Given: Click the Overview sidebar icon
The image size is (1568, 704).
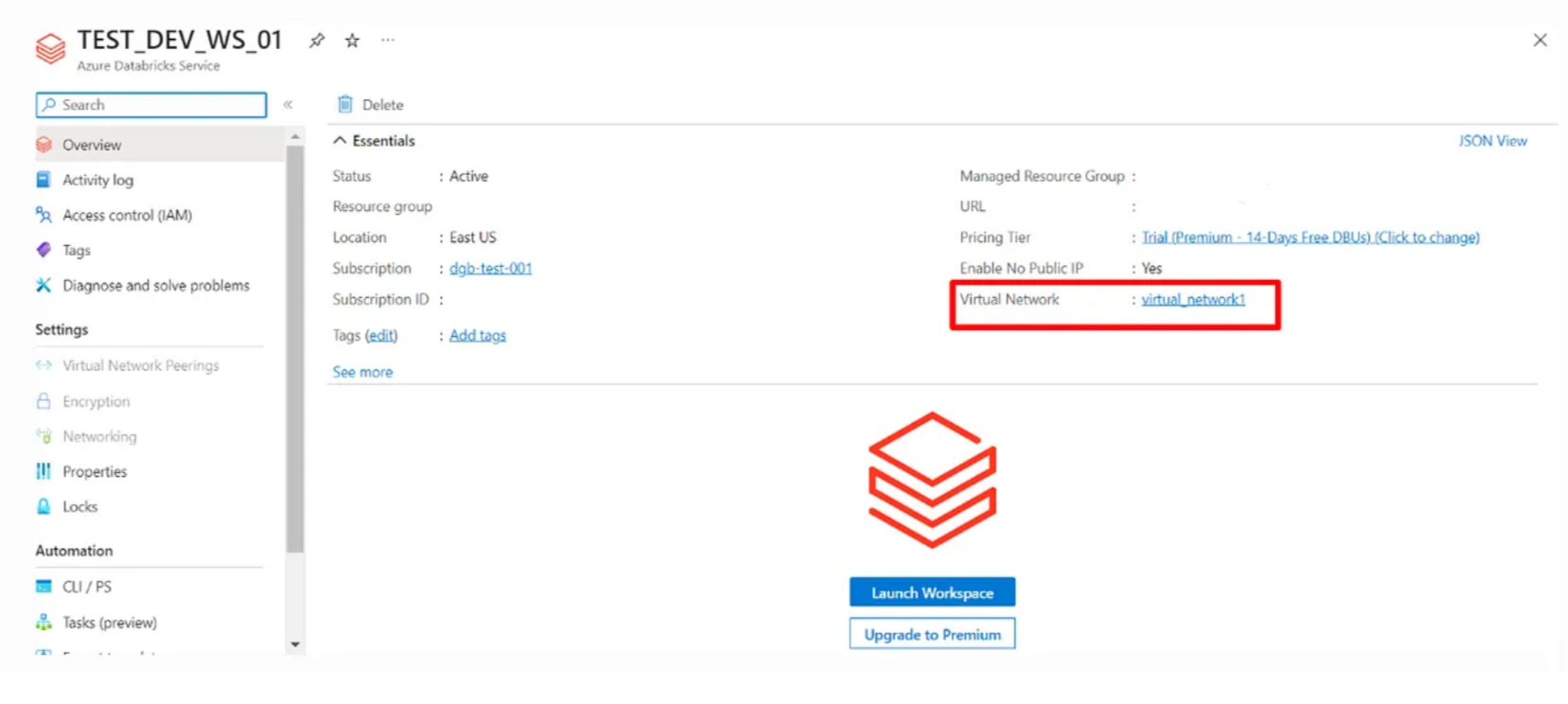Looking at the screenshot, I should pyautogui.click(x=44, y=145).
